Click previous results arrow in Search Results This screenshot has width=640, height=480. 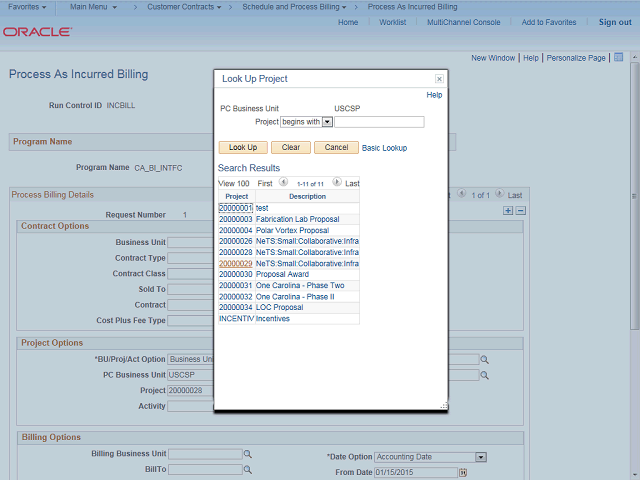[x=283, y=182]
